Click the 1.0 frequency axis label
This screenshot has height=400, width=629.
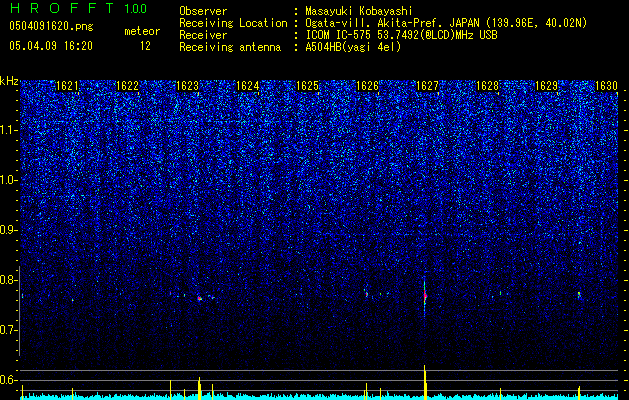coord(9,180)
